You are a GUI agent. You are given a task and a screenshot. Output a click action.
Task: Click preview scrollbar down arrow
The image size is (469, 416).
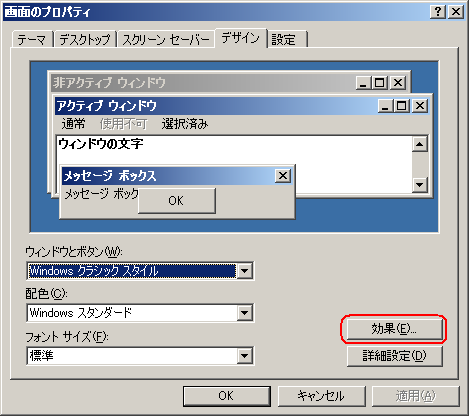point(420,185)
